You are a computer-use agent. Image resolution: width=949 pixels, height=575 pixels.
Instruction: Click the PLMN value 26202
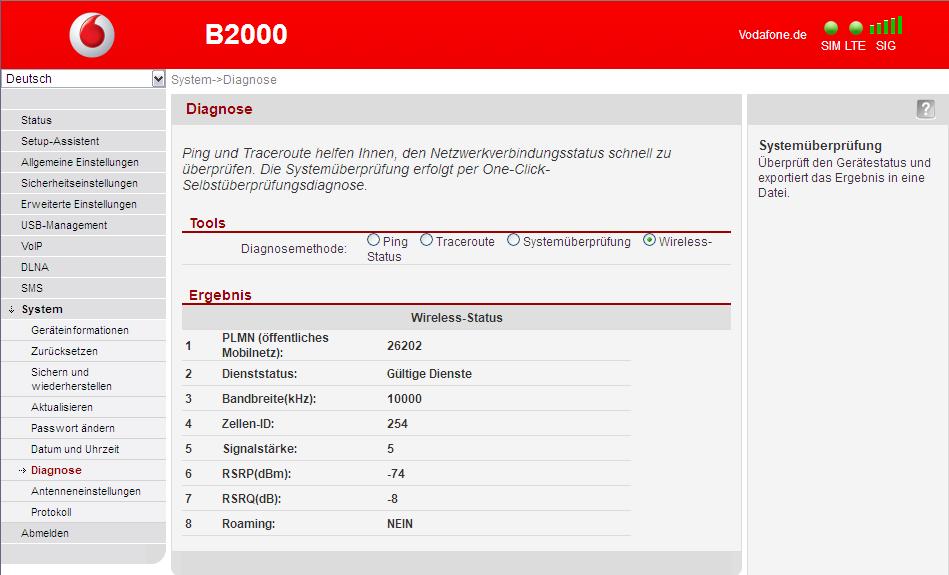pos(404,346)
